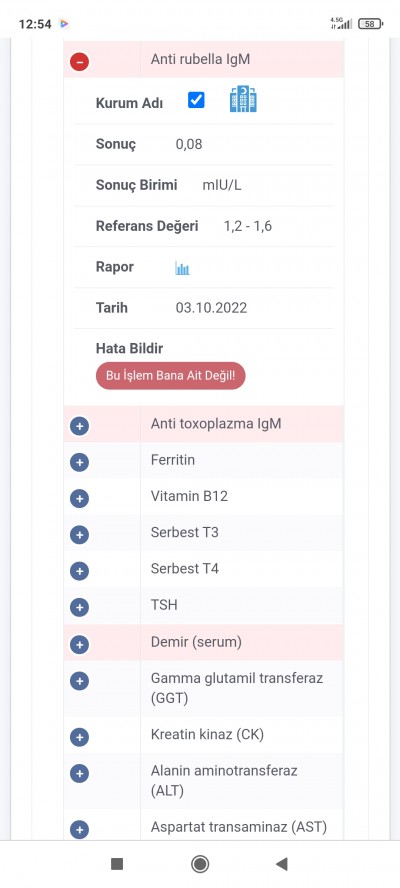
Task: Expand the Vitamin B12 plus icon
Action: coord(79,498)
